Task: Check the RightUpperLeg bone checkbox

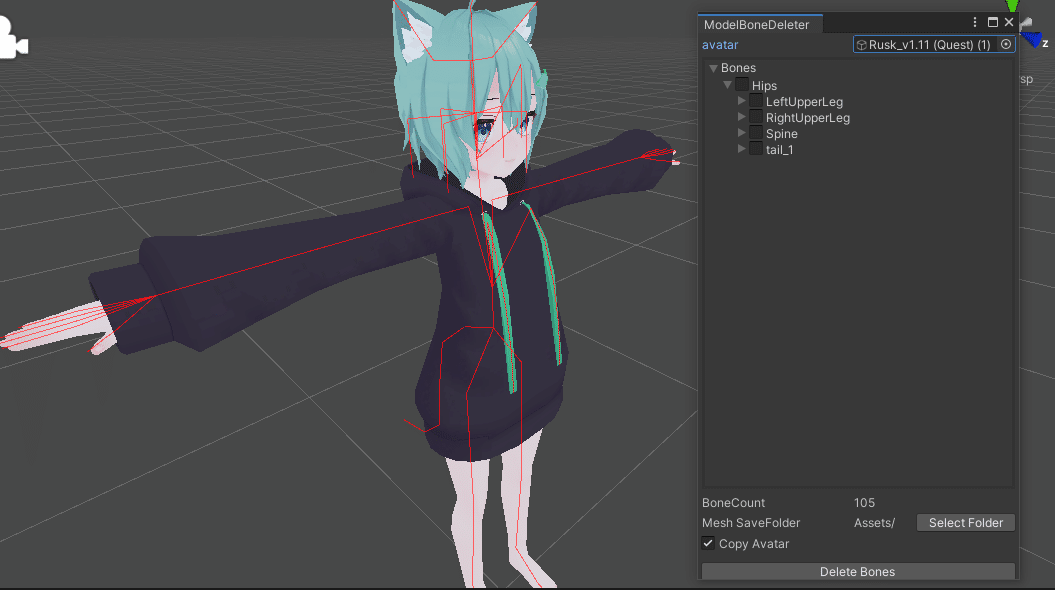Action: click(x=756, y=117)
